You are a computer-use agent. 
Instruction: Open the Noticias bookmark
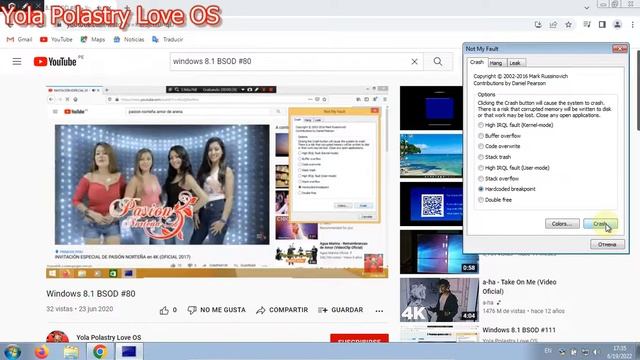[129, 40]
